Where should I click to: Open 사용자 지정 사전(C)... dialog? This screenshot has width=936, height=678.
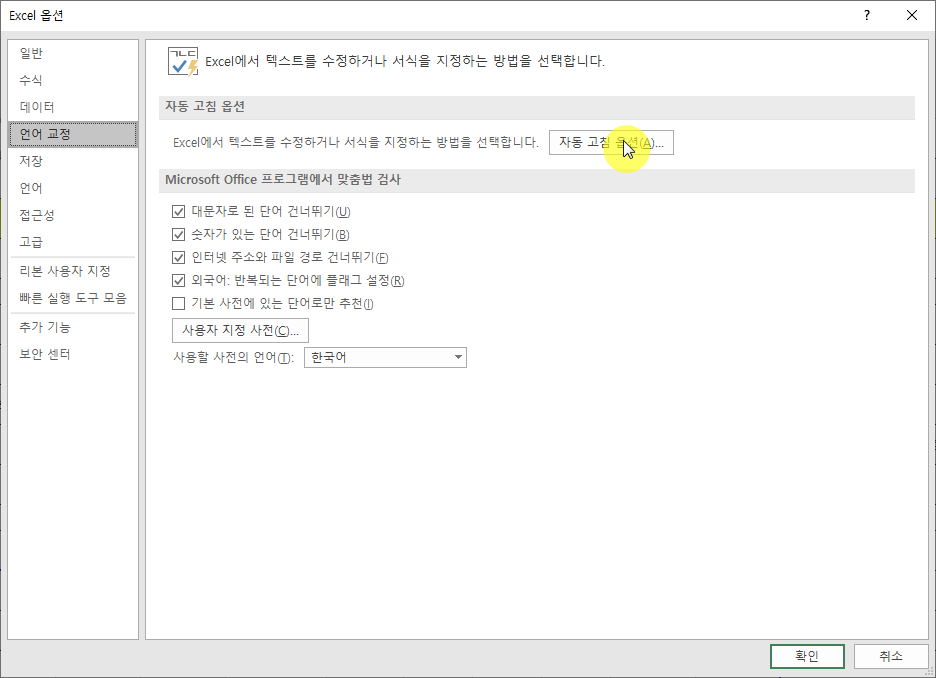(240, 330)
